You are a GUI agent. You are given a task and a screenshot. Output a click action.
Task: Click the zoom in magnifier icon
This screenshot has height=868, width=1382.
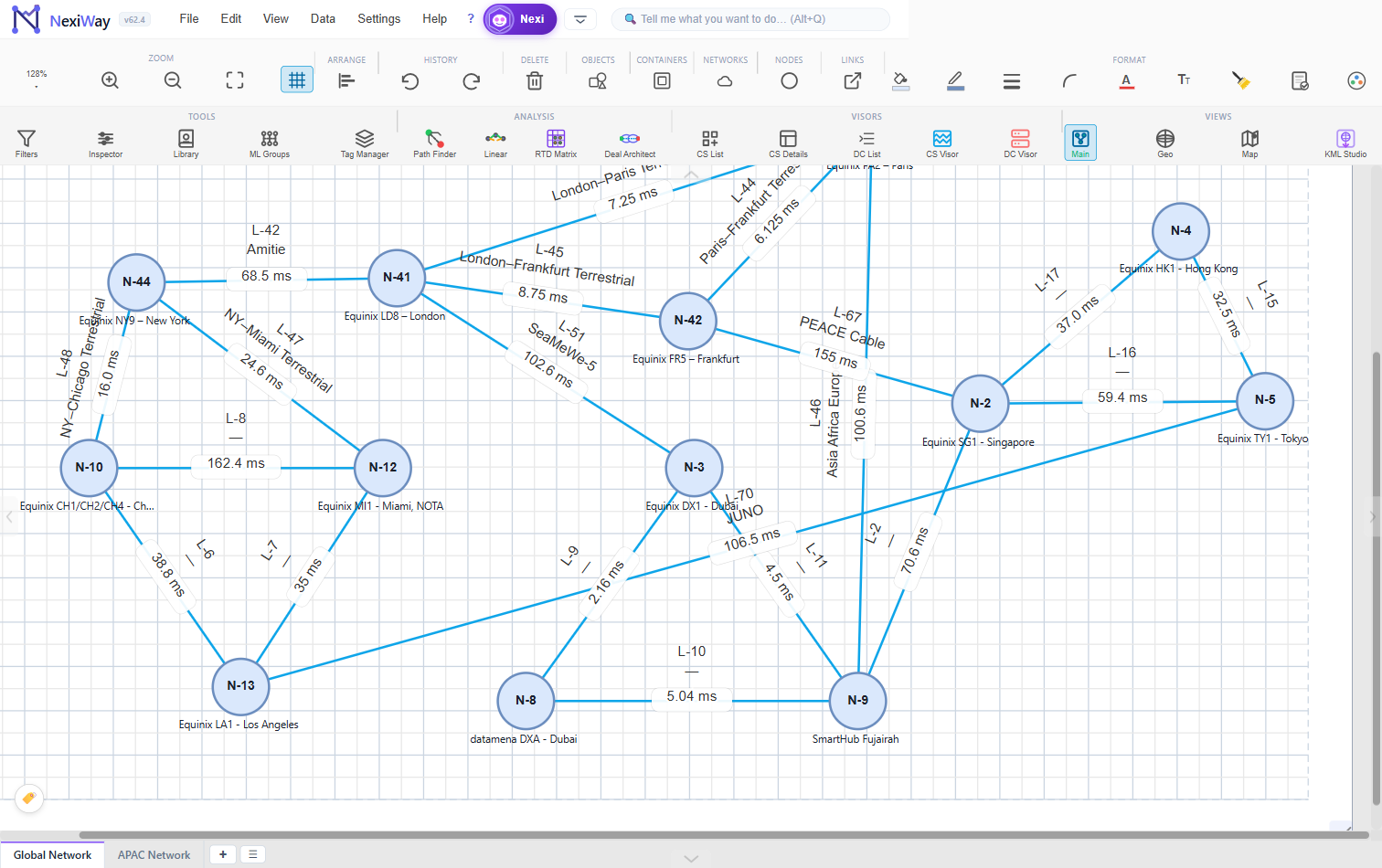click(x=110, y=80)
